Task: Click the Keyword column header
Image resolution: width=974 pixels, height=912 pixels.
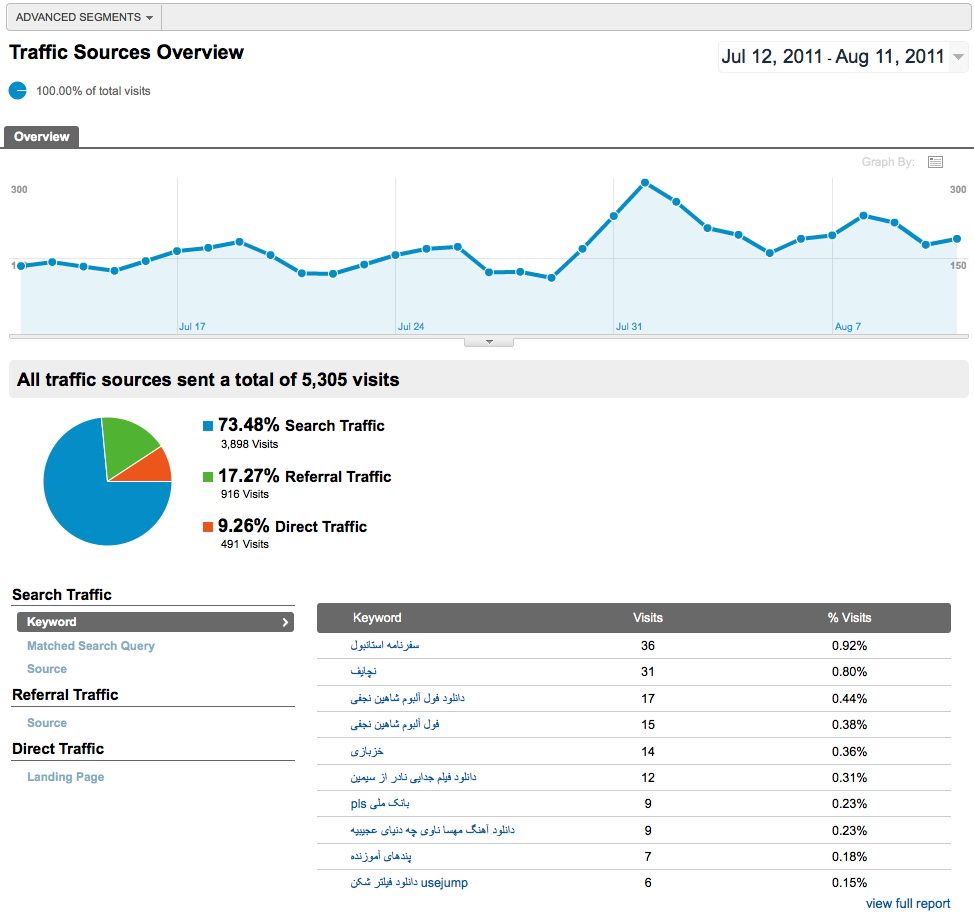Action: coord(377,618)
